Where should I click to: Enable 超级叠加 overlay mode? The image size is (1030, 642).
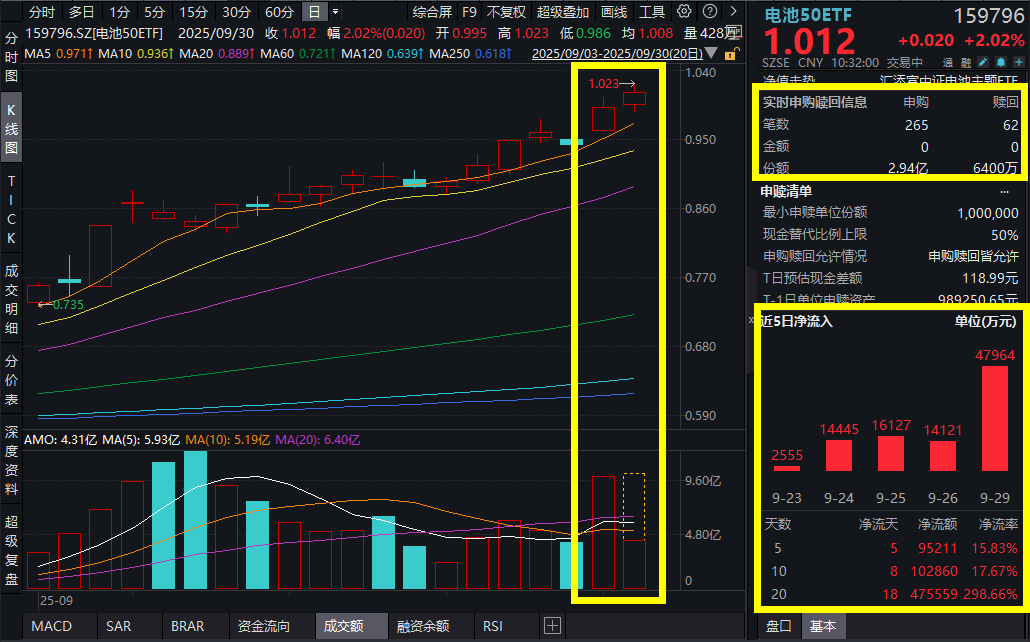click(563, 12)
